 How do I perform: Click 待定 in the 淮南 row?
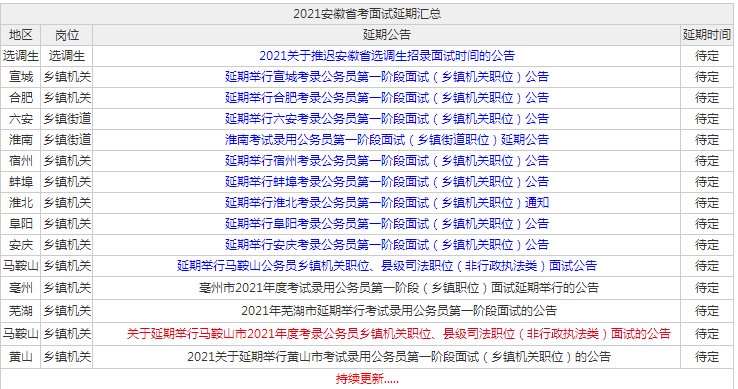click(706, 139)
